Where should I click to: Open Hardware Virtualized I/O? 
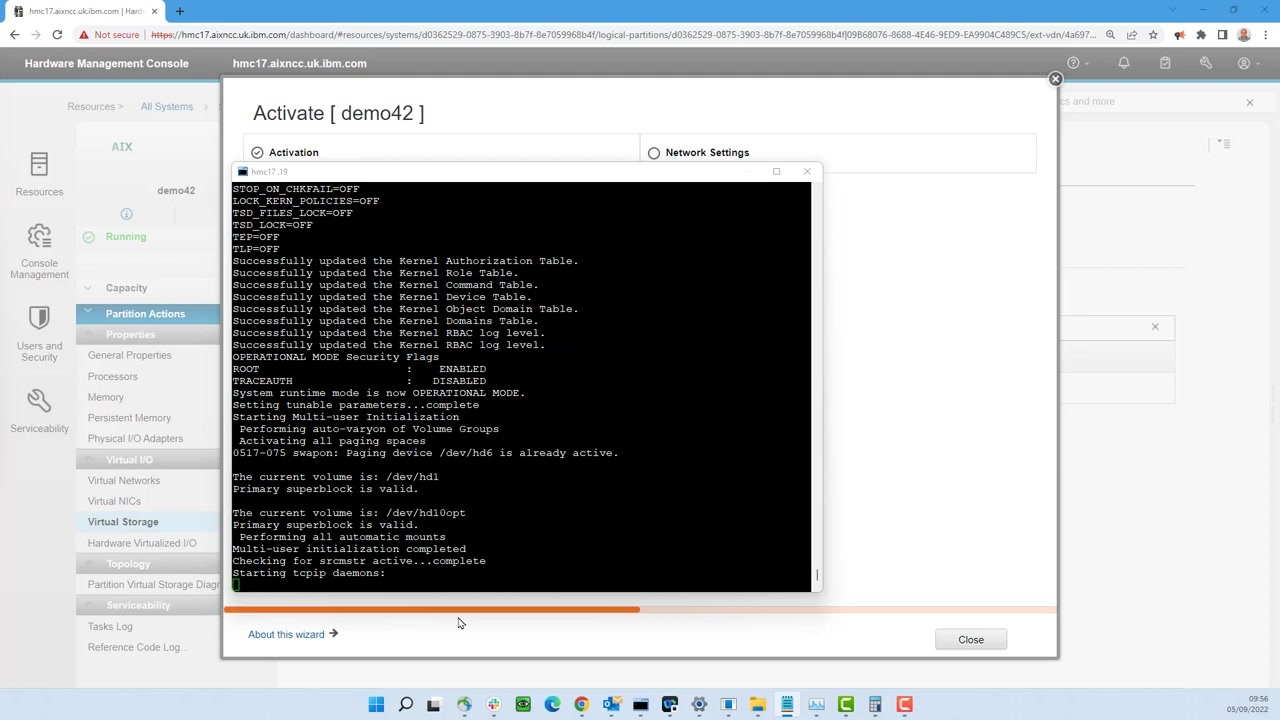[x=142, y=543]
